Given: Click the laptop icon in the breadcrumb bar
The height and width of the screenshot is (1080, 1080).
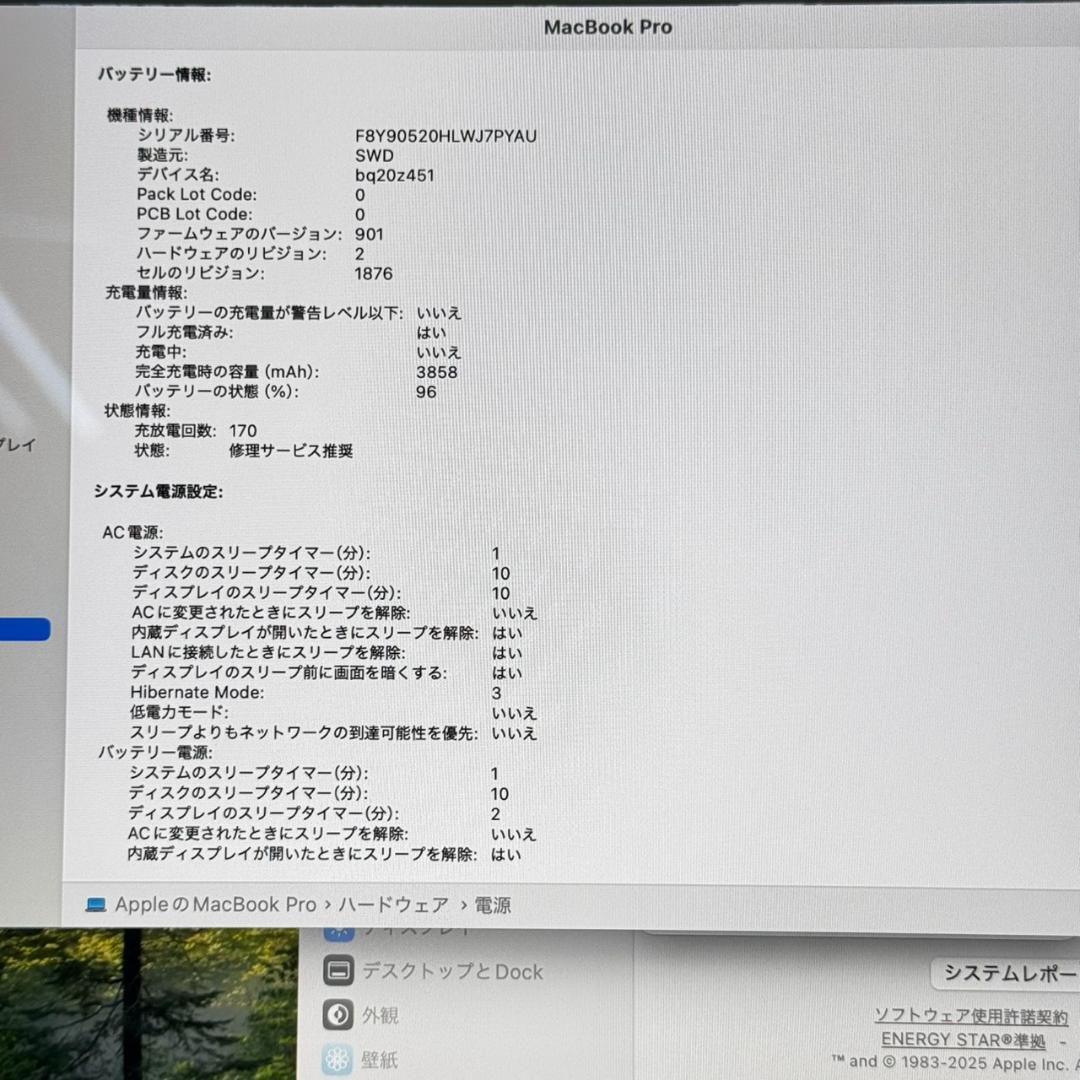Looking at the screenshot, I should pos(97,904).
